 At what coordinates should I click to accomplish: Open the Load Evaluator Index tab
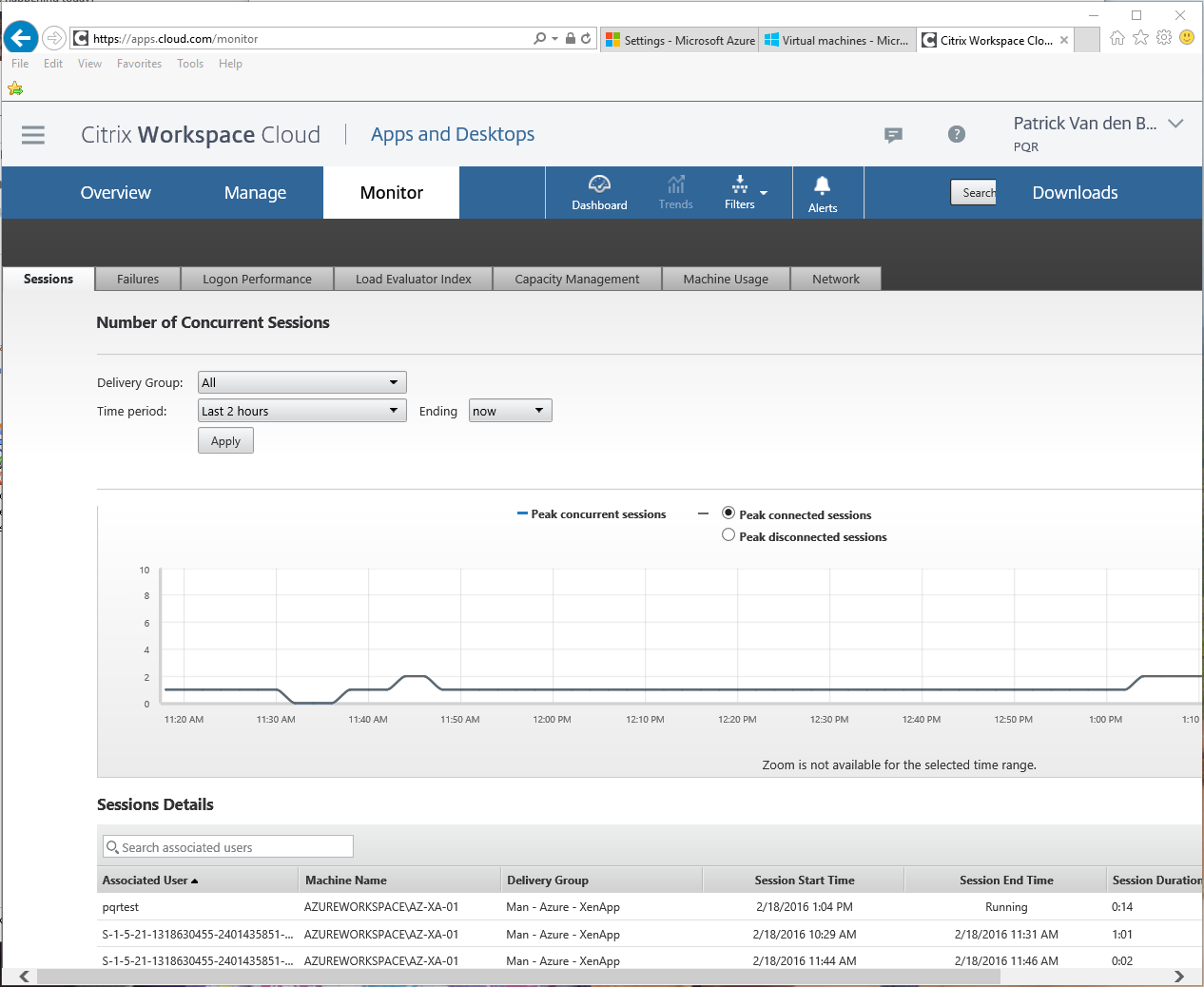tap(414, 279)
